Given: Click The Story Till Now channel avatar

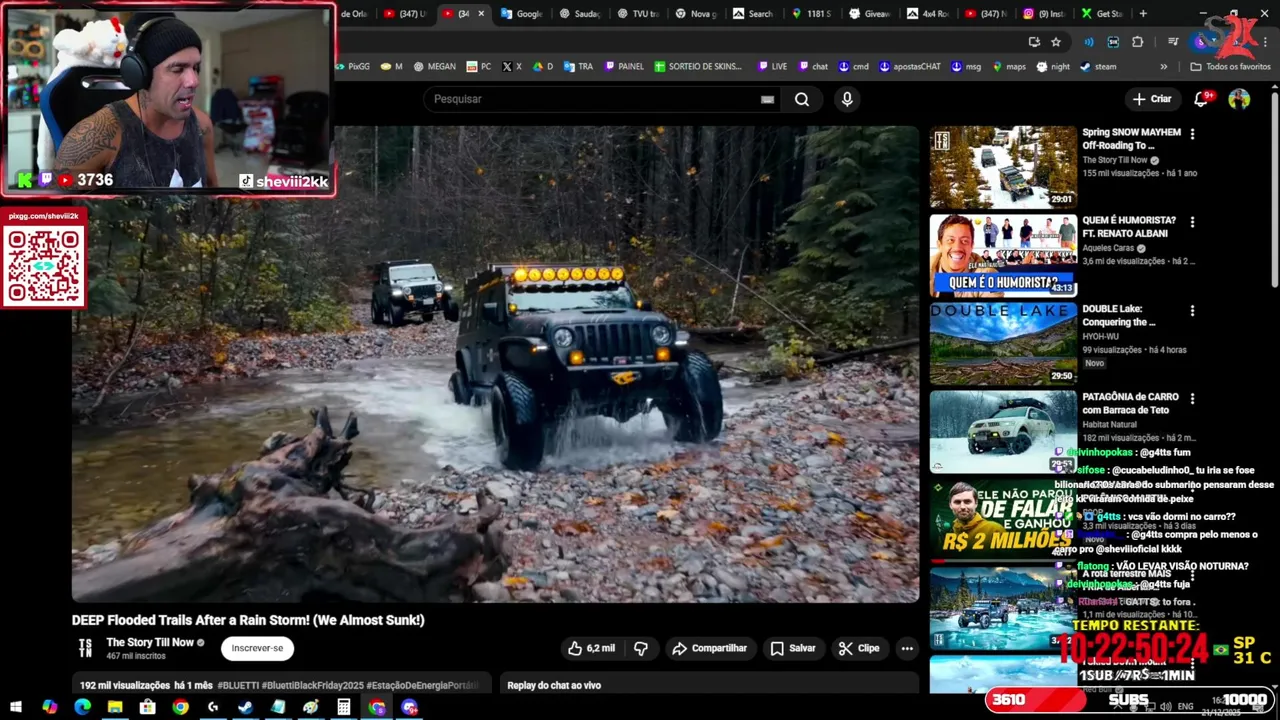Looking at the screenshot, I should pyautogui.click(x=86, y=648).
